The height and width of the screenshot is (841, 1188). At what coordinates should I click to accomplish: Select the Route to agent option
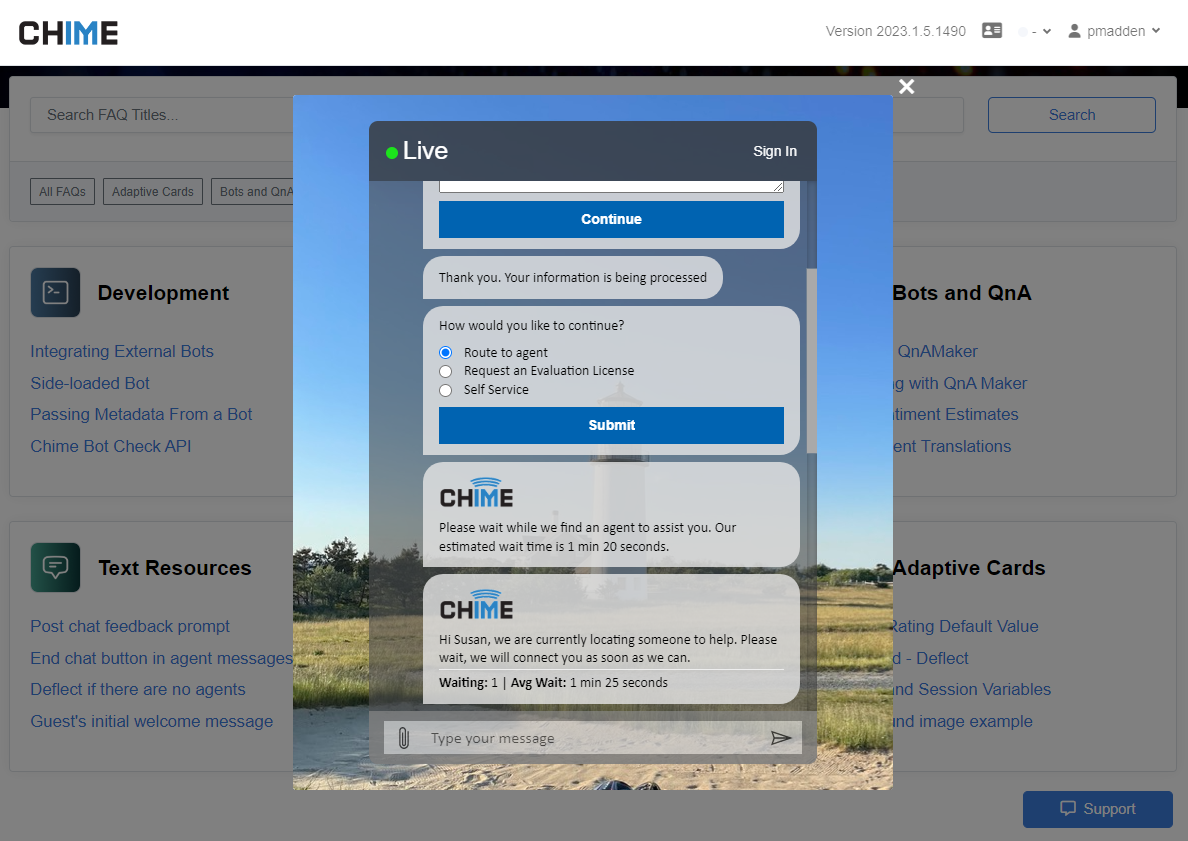click(446, 352)
